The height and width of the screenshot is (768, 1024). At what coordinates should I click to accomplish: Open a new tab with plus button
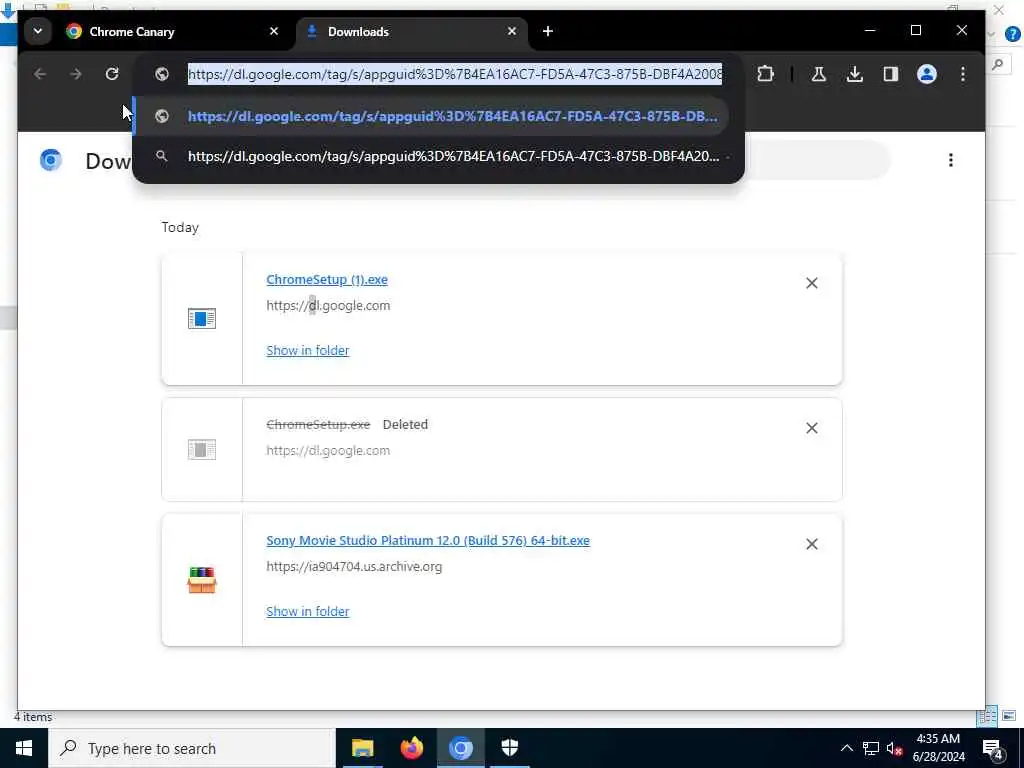point(548,31)
